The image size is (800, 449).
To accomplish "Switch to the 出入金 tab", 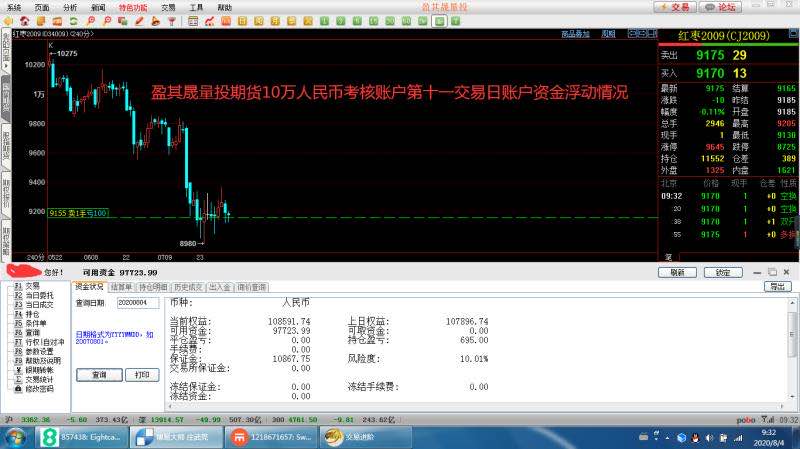I will pos(219,287).
